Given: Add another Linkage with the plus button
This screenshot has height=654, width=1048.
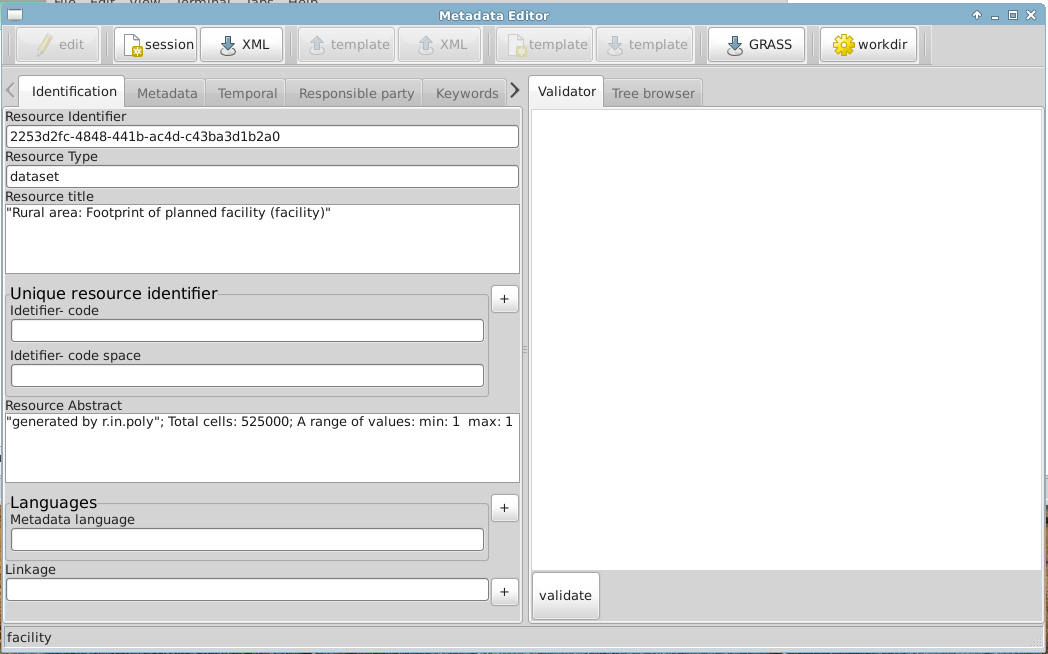Looking at the screenshot, I should tap(505, 592).
